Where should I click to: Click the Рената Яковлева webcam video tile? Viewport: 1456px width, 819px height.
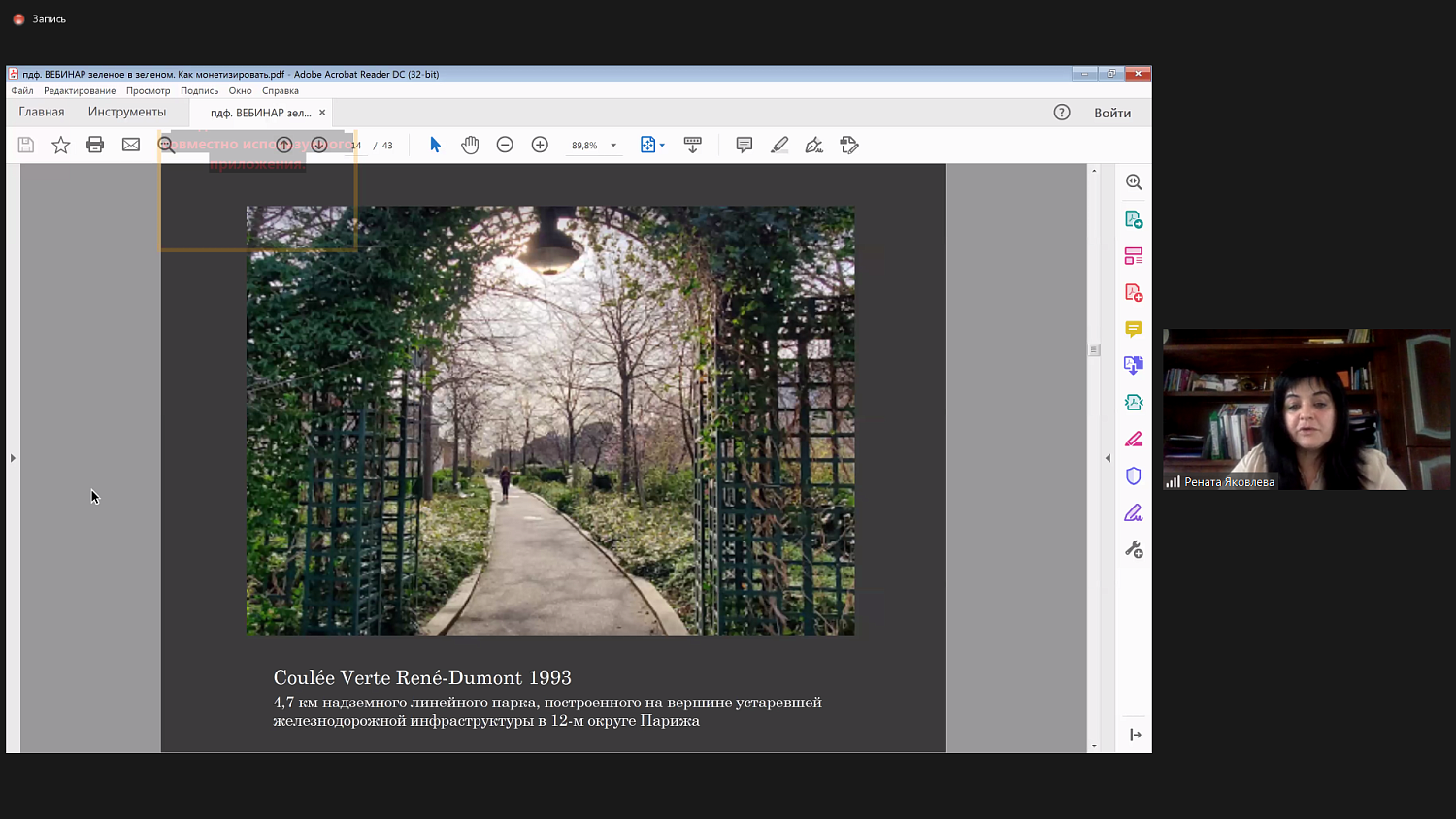pyautogui.click(x=1307, y=409)
